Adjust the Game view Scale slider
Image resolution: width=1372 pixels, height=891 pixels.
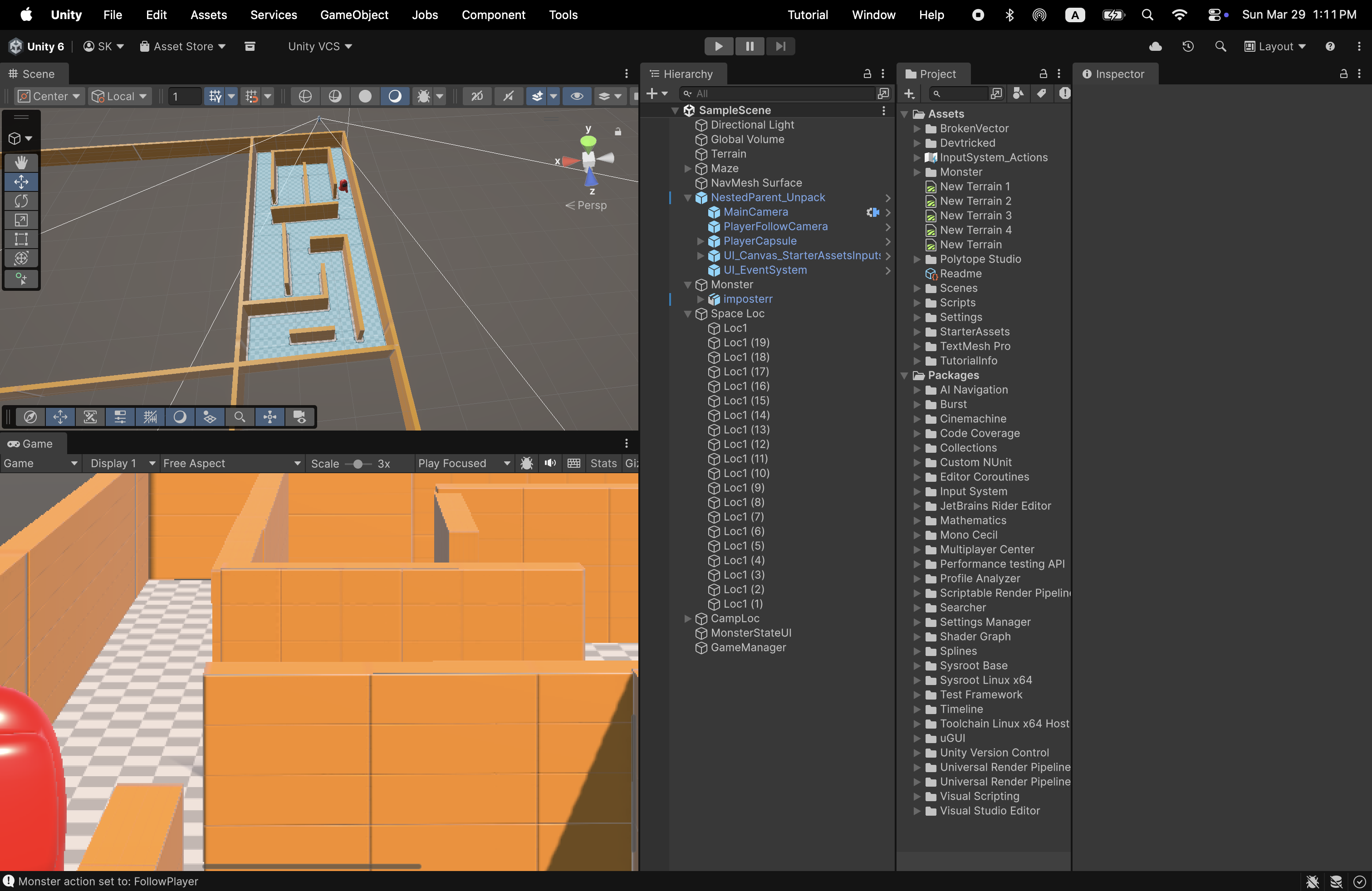(358, 463)
